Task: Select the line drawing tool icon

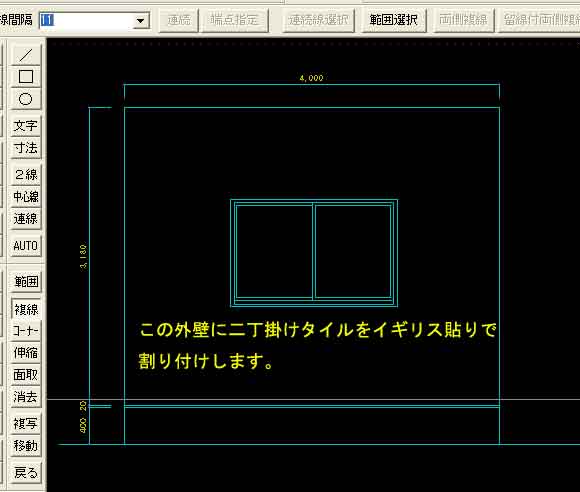Action: (26, 54)
